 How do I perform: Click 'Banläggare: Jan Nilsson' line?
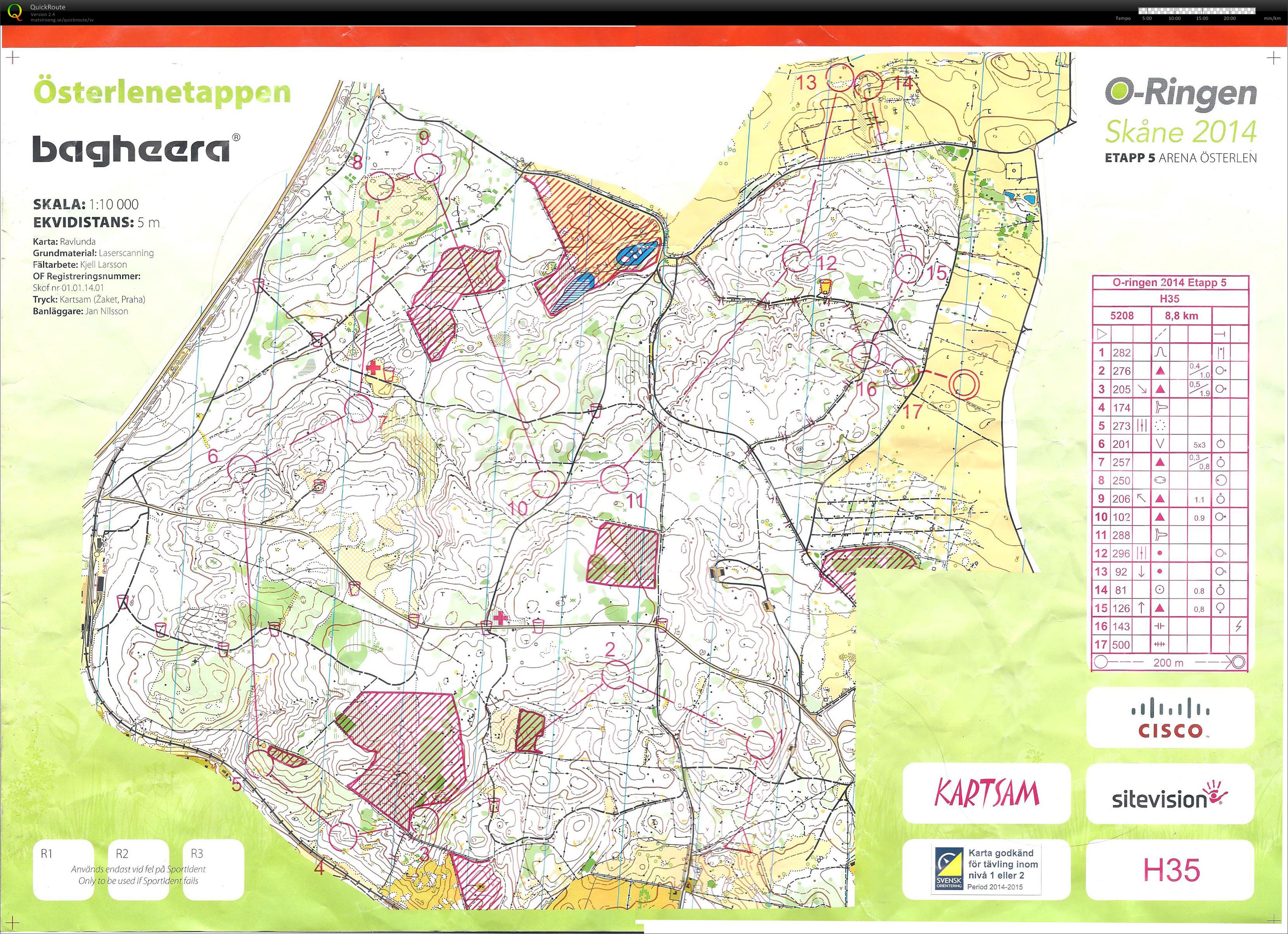81,311
